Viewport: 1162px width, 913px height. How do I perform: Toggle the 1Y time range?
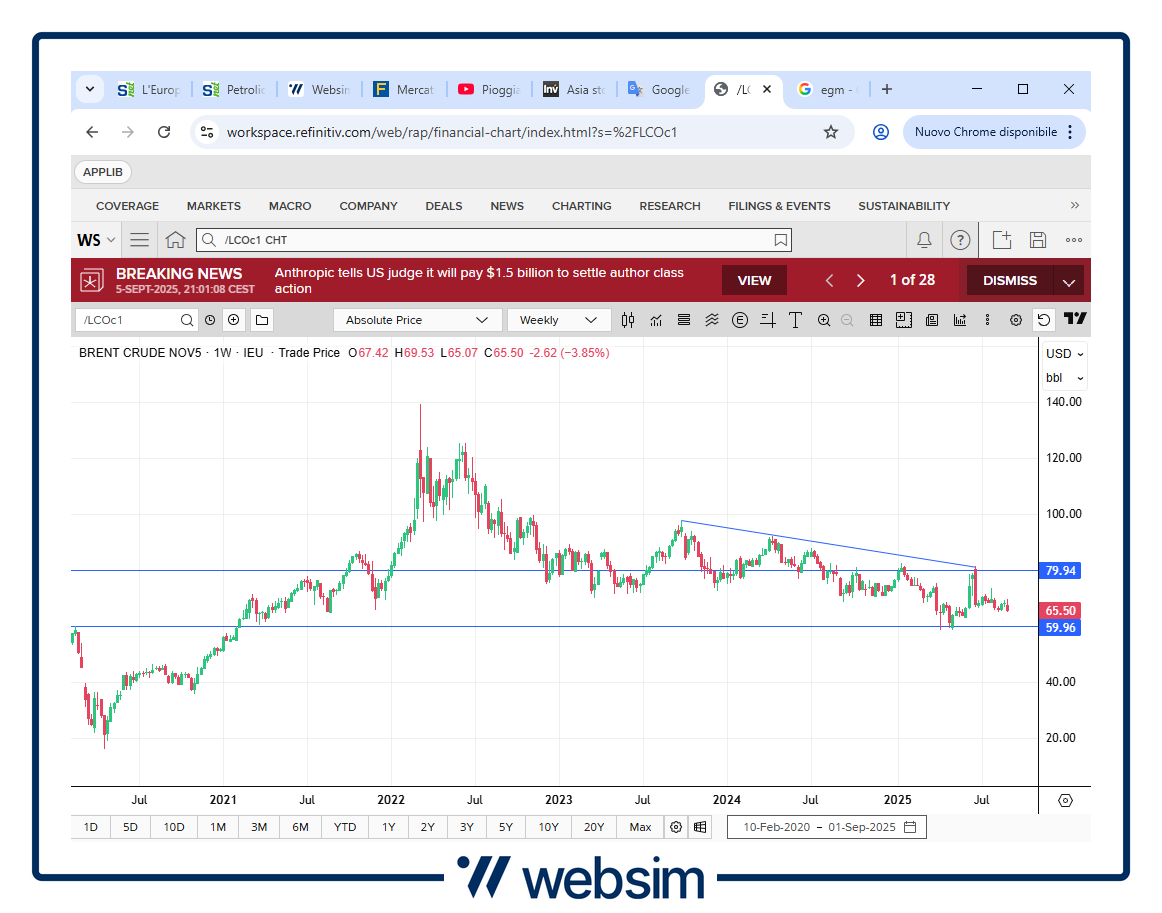click(389, 827)
